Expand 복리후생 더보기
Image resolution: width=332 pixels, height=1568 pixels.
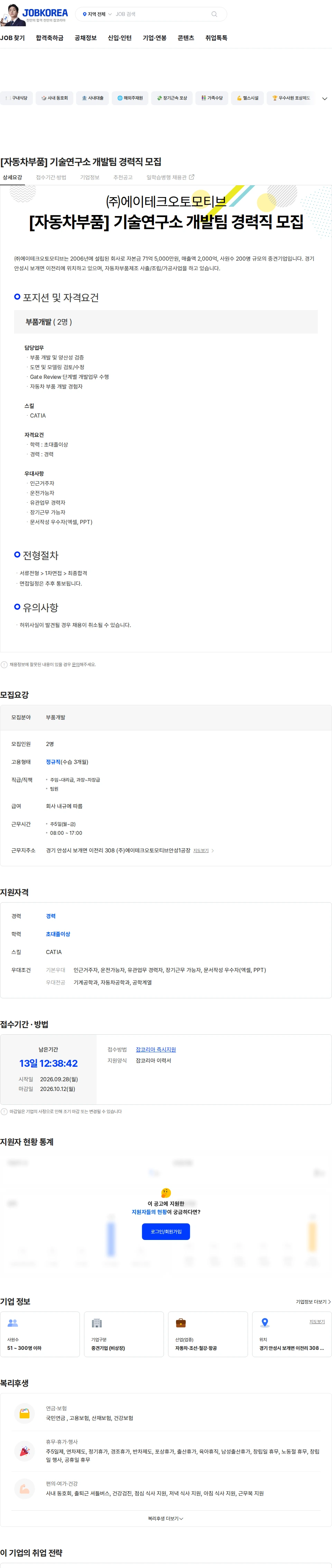pos(166,1519)
